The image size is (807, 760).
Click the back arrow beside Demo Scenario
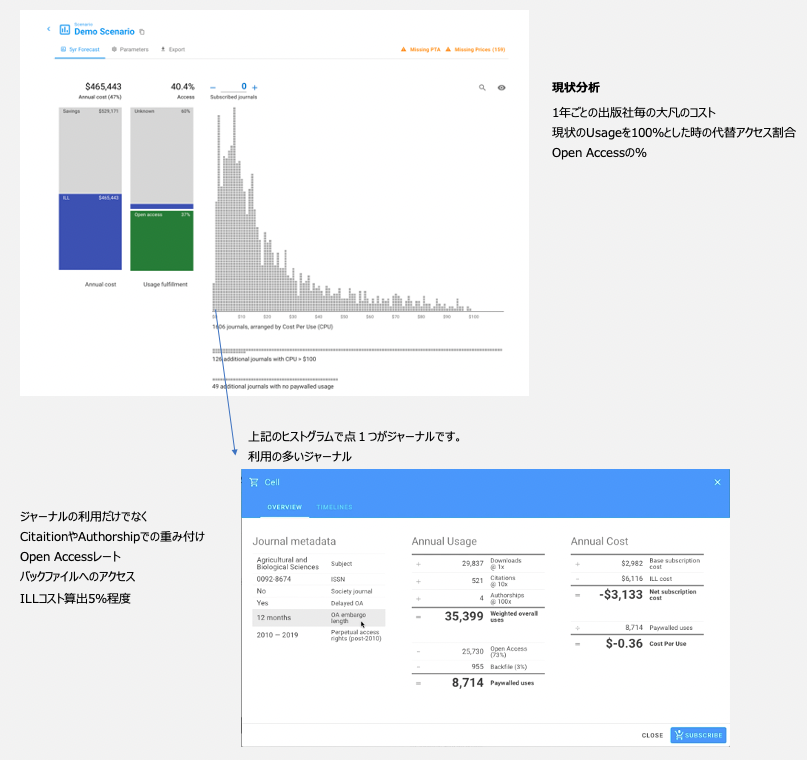point(48,29)
